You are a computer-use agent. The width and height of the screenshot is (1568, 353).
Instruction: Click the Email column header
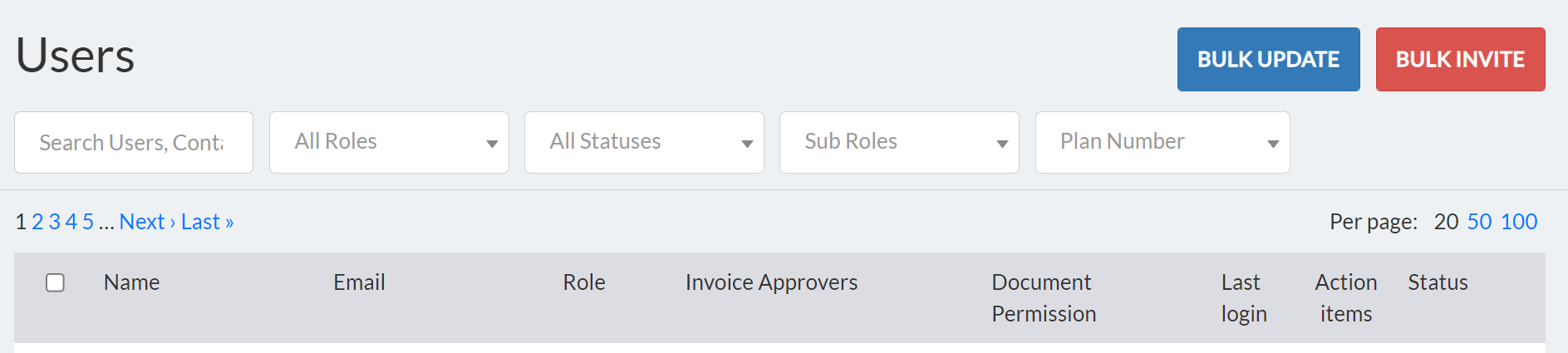click(359, 282)
